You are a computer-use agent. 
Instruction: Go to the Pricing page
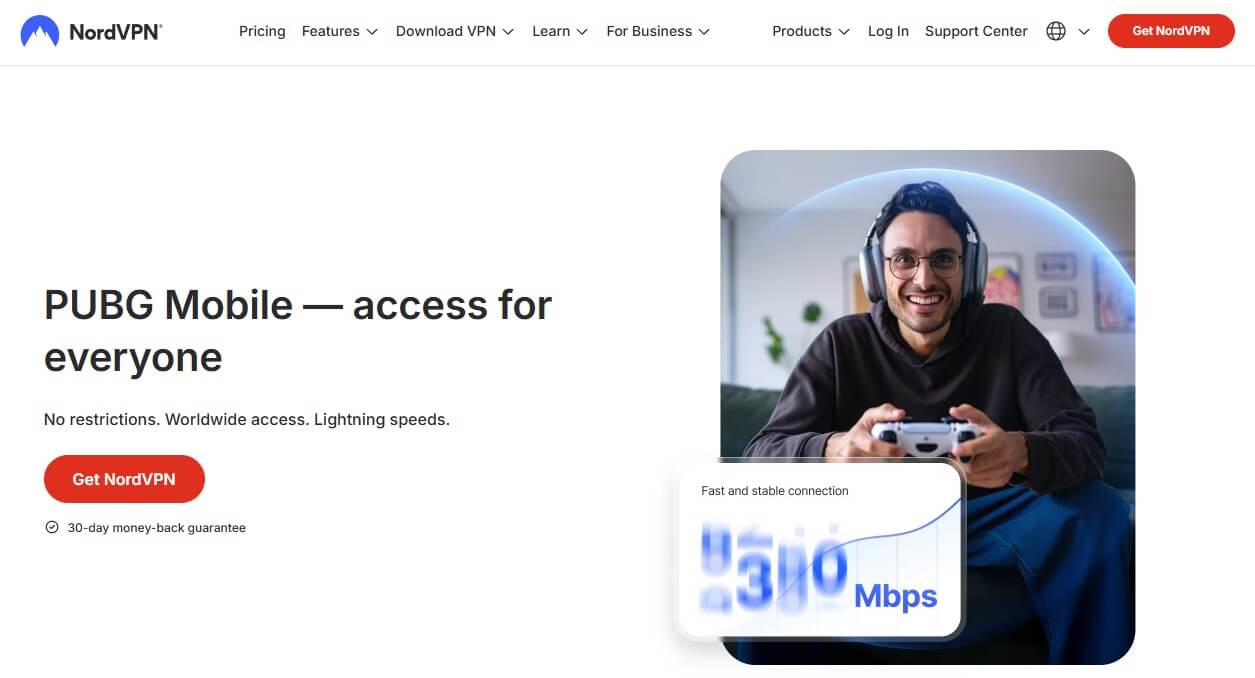[x=262, y=31]
